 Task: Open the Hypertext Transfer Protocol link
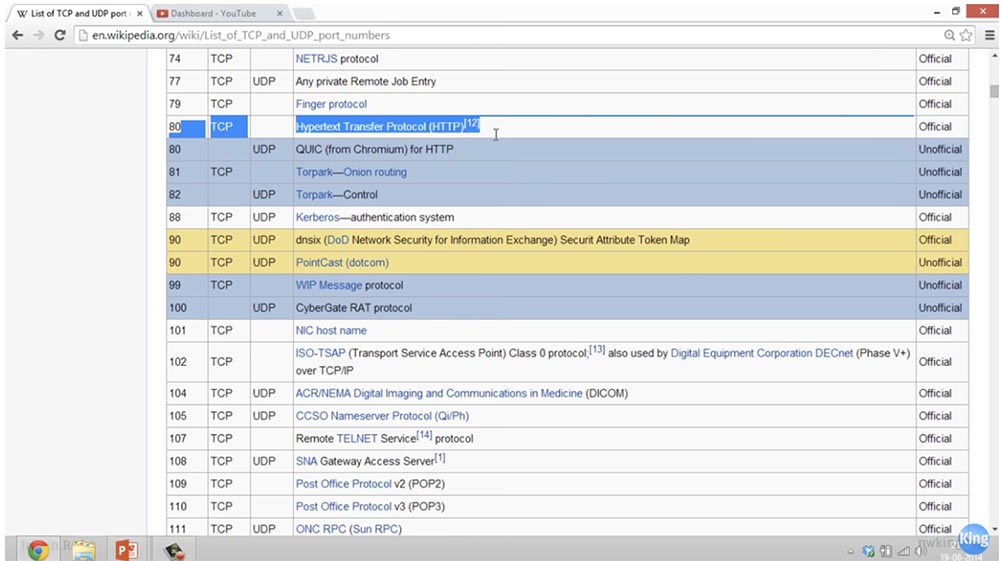click(x=379, y=127)
